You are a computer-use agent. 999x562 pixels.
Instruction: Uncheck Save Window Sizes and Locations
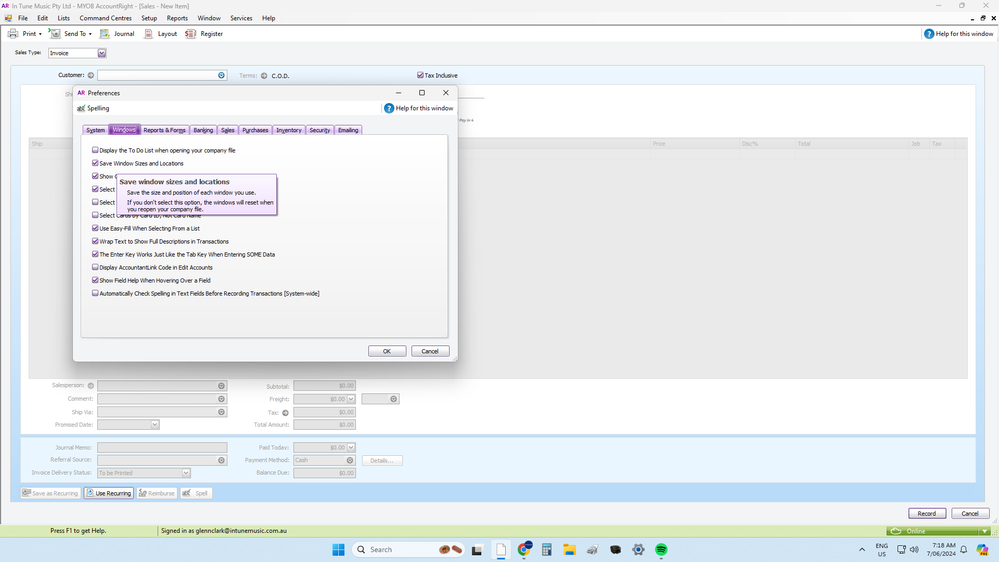[x=96, y=163]
